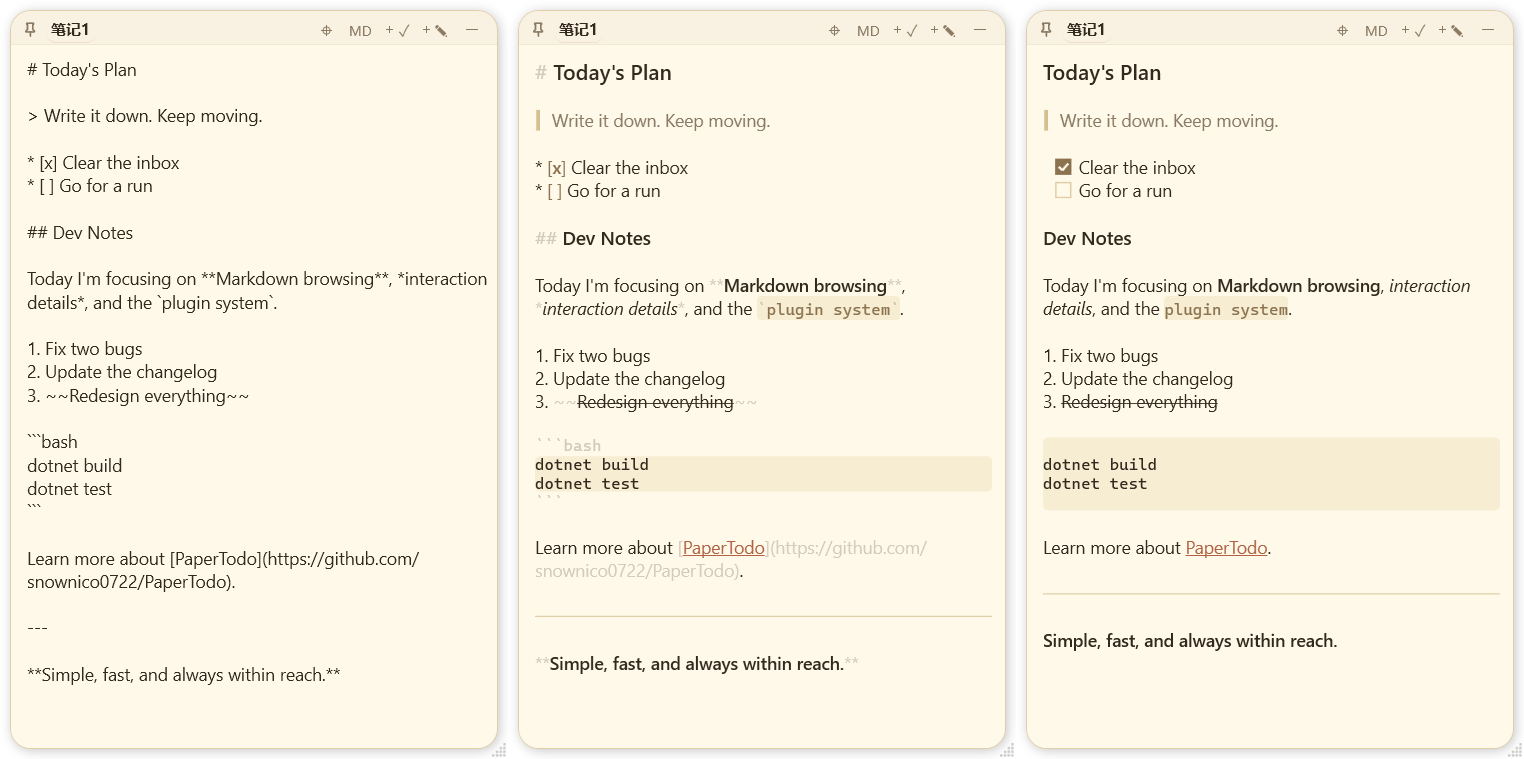Uncheck the 'Clear the inbox' checkbox
Viewport: 1524px width, 759px height.
[x=1063, y=167]
